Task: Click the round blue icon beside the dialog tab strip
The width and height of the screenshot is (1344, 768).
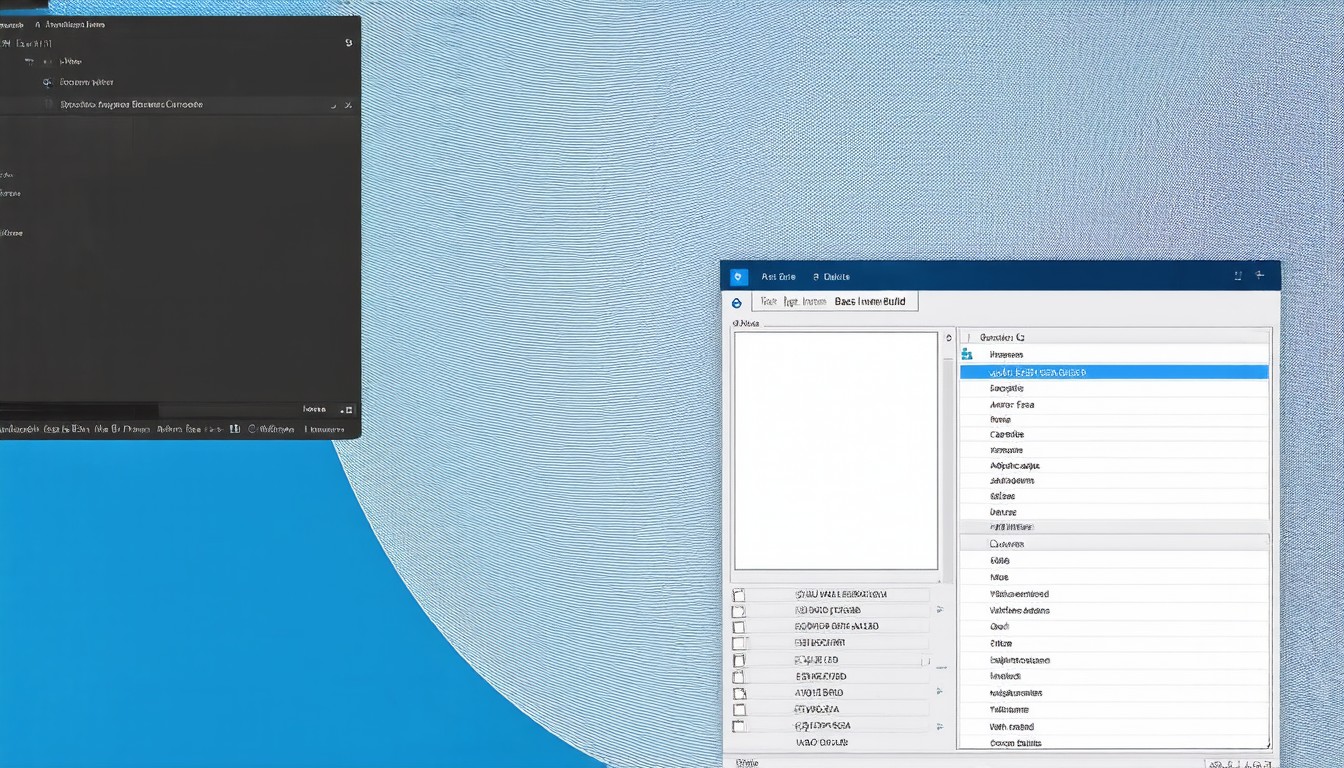Action: click(x=737, y=302)
